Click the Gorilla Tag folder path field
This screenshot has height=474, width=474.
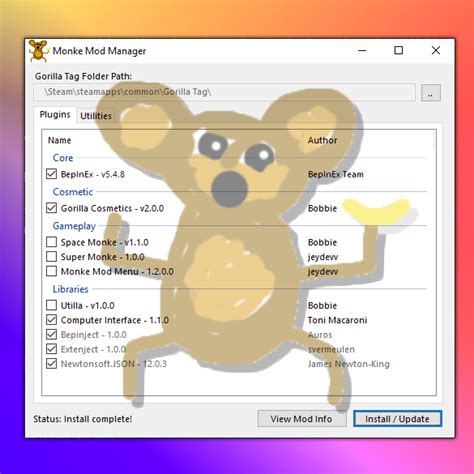coord(225,92)
